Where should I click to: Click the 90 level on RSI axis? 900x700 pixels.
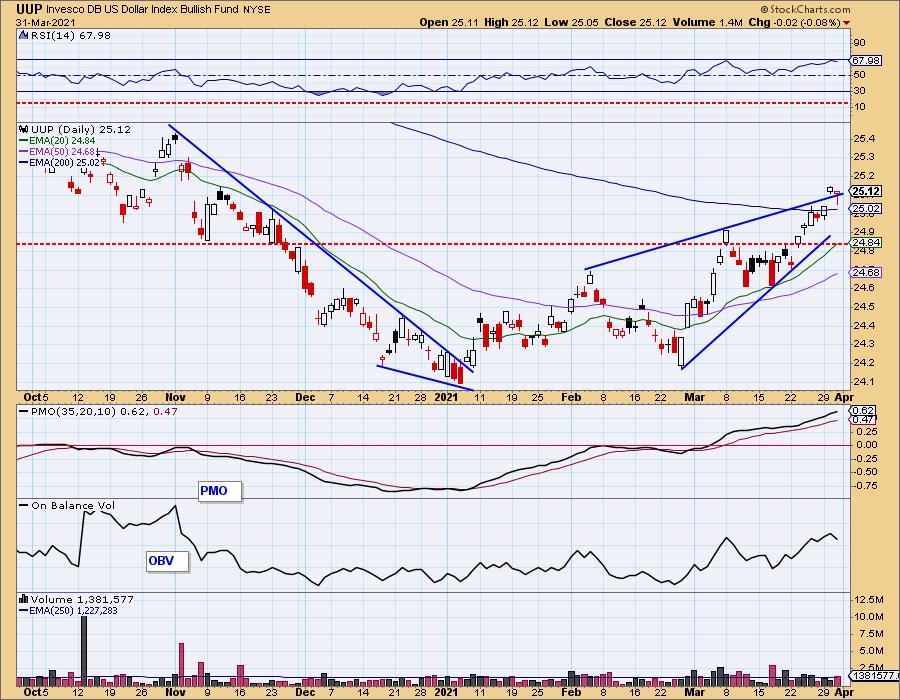click(x=860, y=43)
